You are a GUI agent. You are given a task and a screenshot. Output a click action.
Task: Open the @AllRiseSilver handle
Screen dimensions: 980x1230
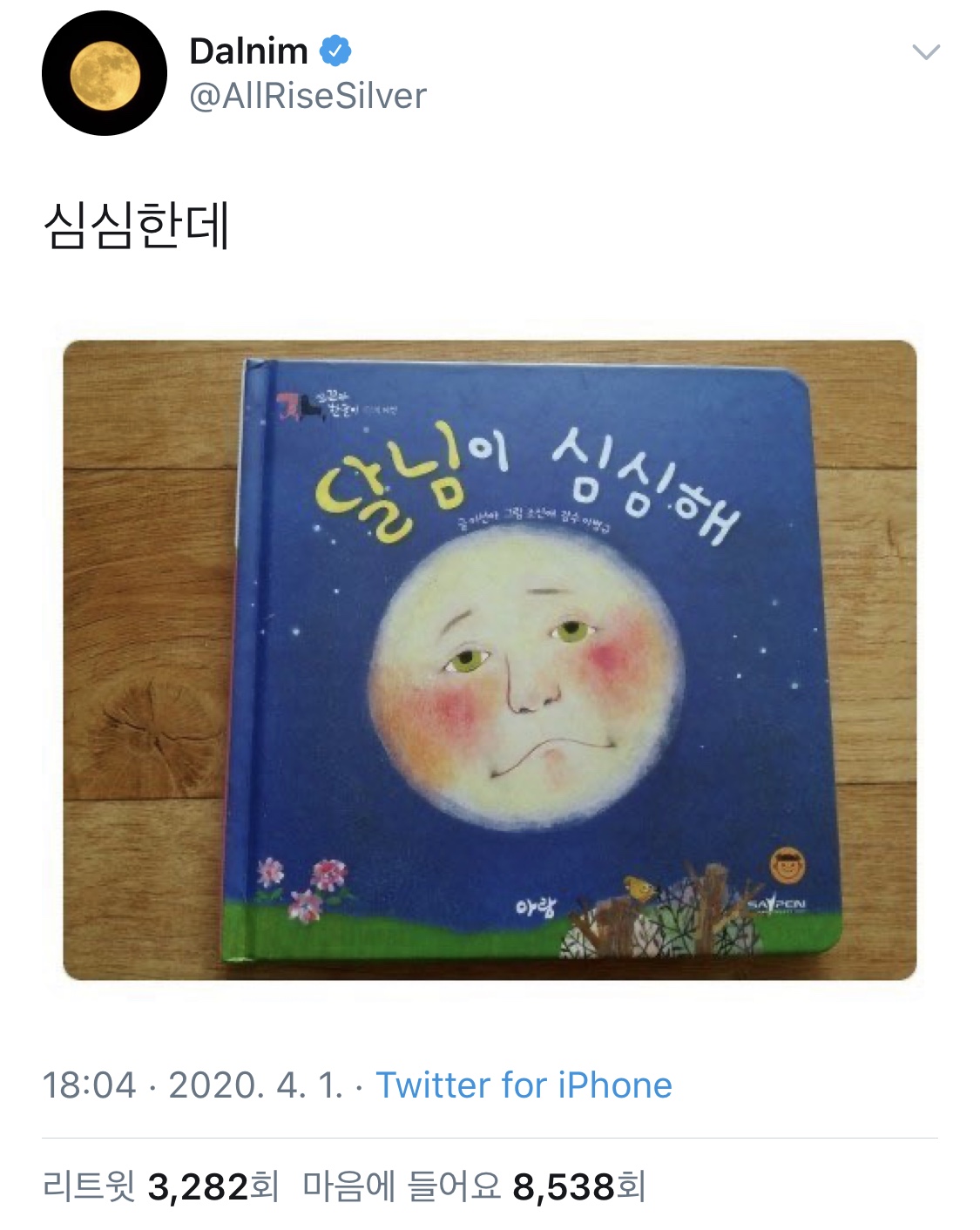[x=308, y=96]
